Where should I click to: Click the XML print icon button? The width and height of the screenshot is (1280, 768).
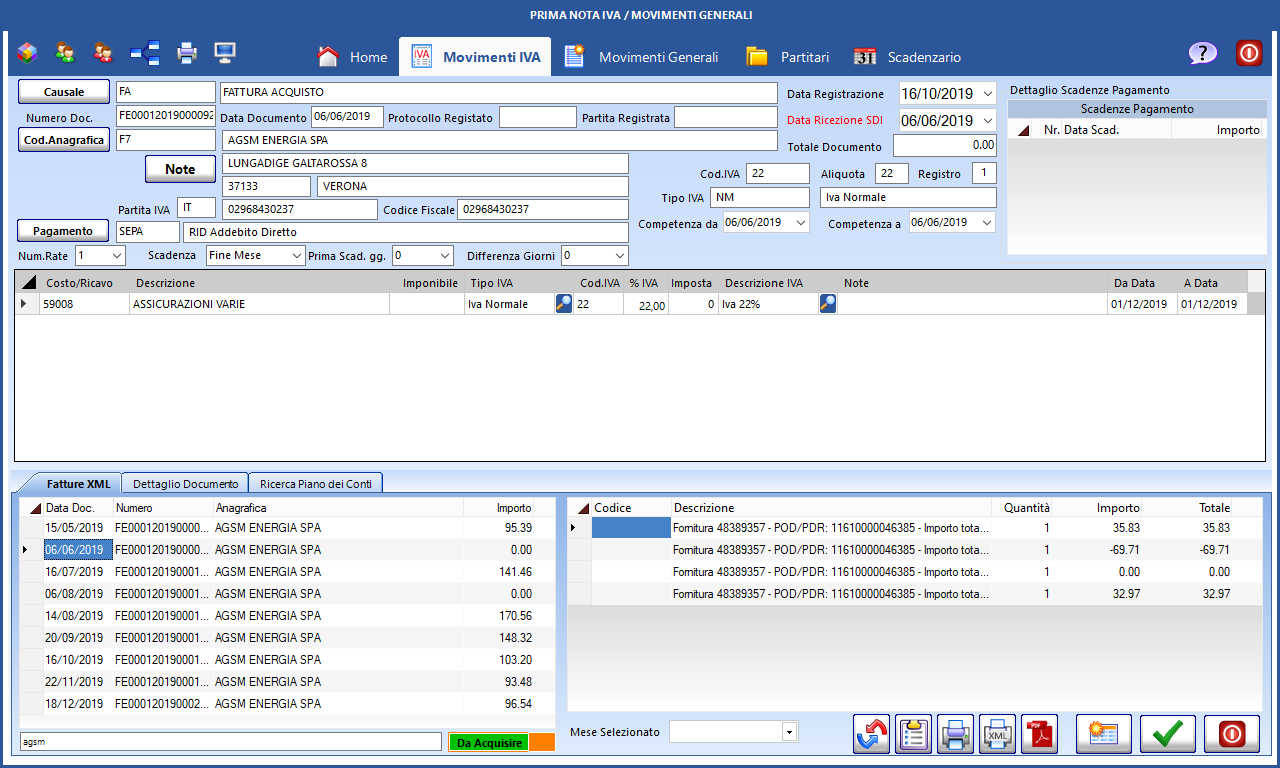(997, 733)
